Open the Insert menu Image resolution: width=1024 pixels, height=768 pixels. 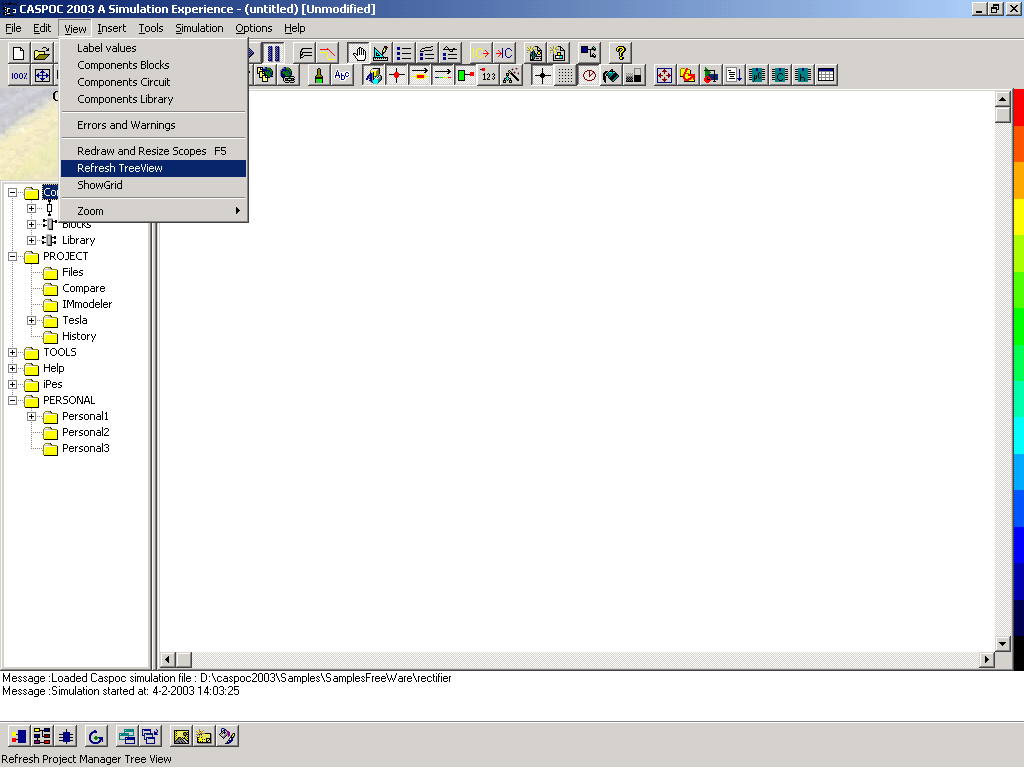coord(112,28)
